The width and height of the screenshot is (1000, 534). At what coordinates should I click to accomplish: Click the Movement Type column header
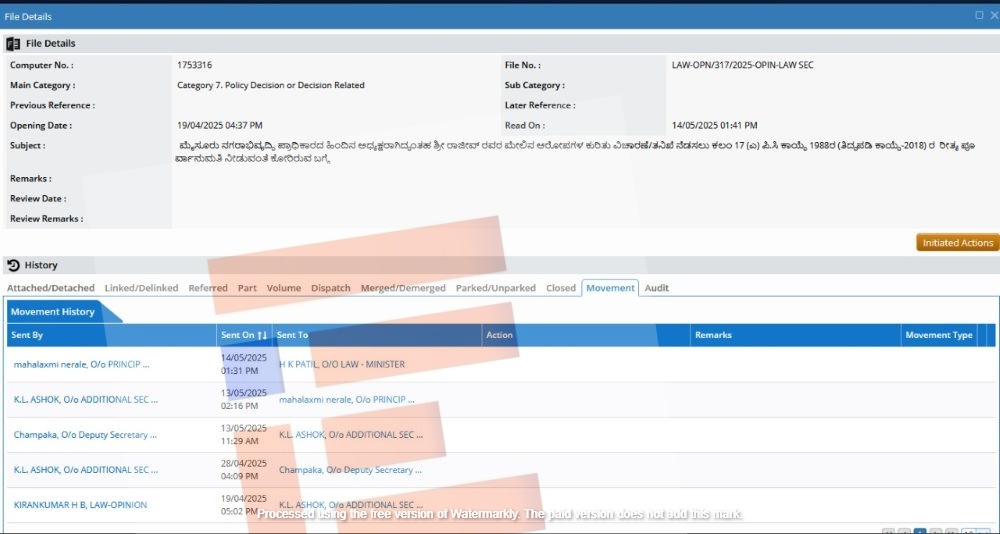pyautogui.click(x=938, y=335)
